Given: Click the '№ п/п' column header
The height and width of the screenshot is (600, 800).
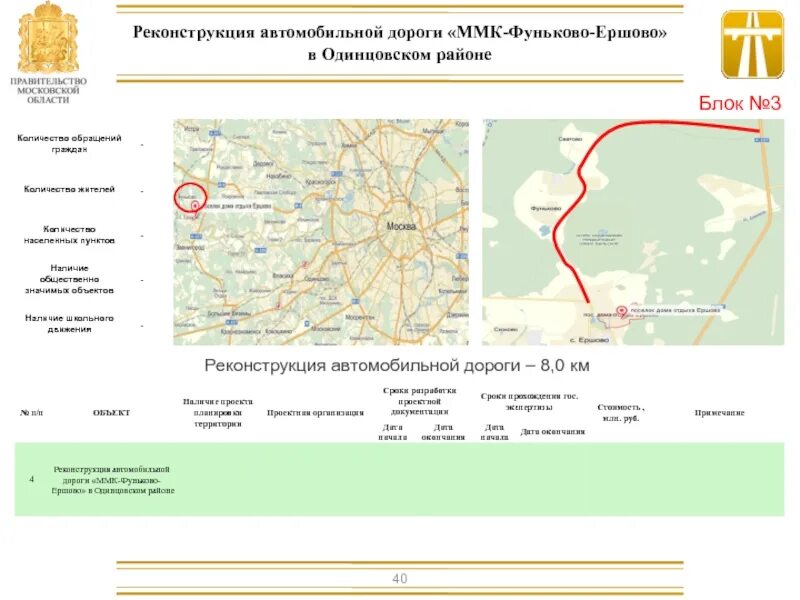Looking at the screenshot, I should click(32, 412).
